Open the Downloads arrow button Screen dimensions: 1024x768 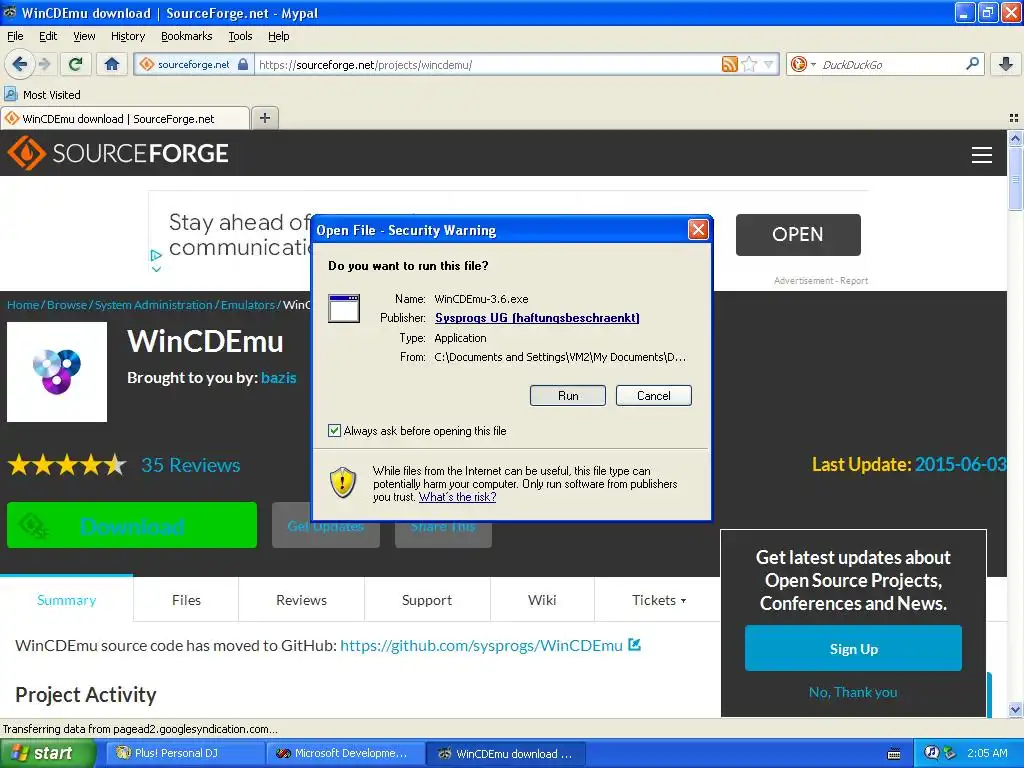[1006, 64]
